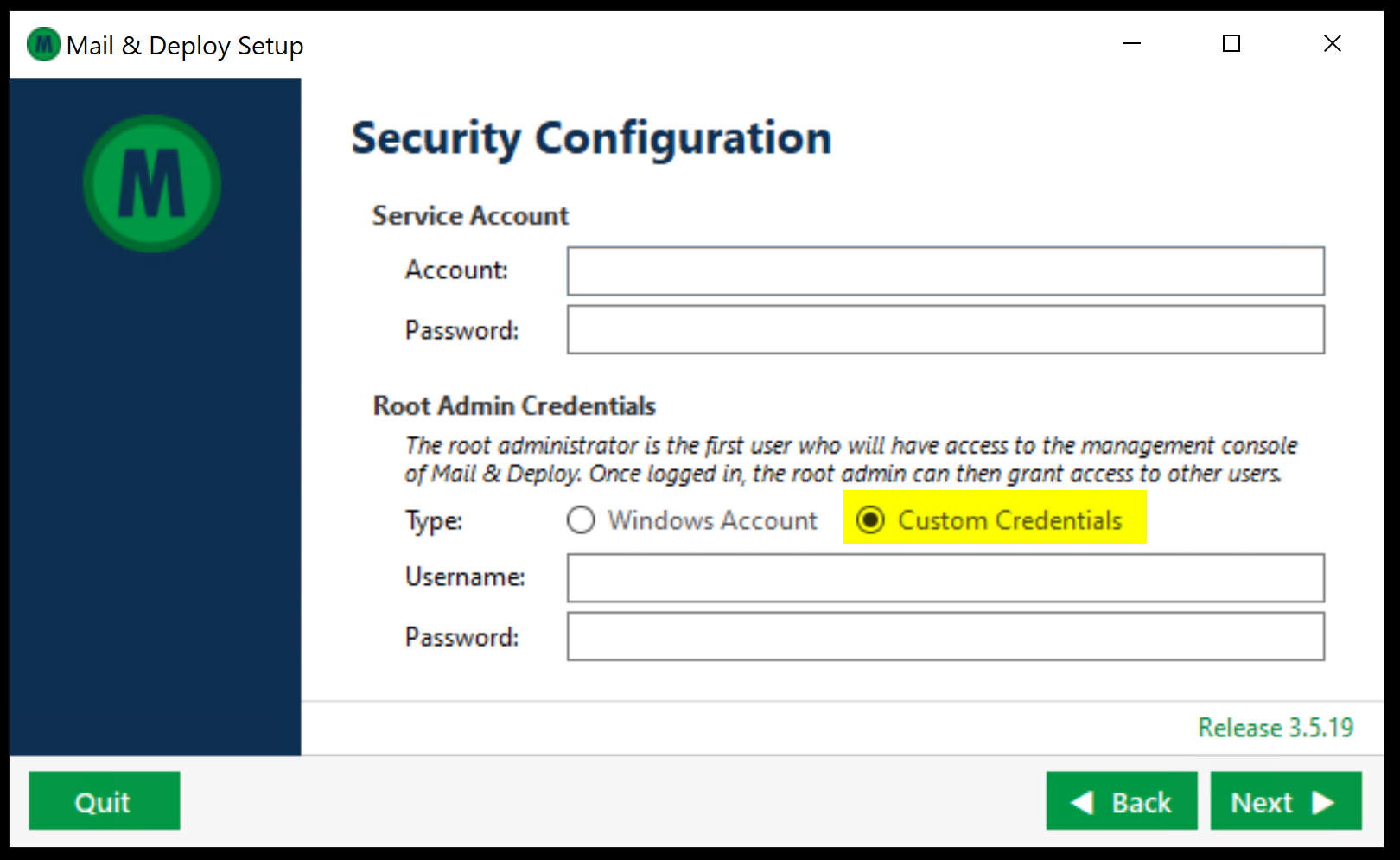Select the Custom Credentials radio option
Screen dimensions: 1400x860
(871, 520)
